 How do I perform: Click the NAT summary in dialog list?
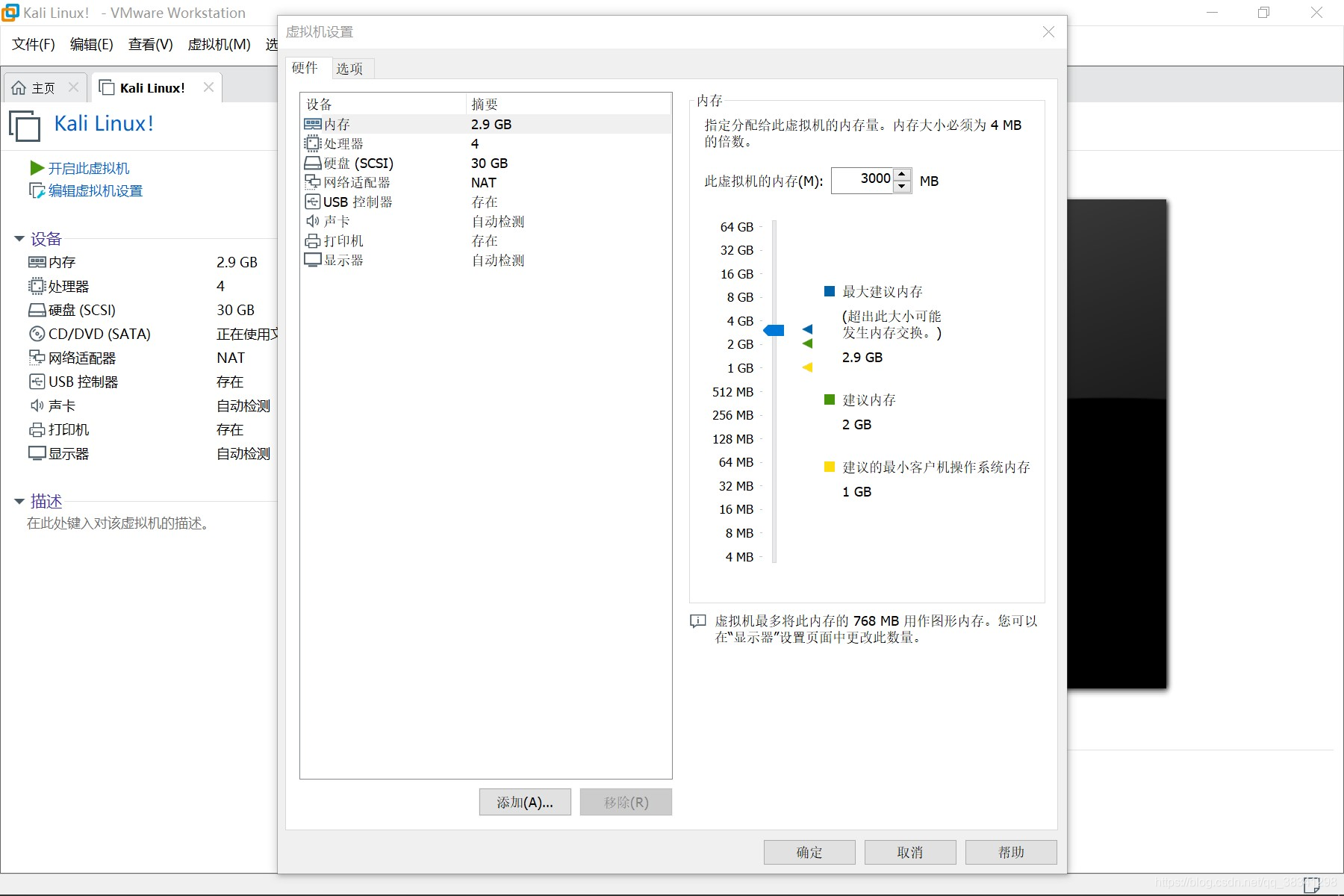(x=484, y=182)
